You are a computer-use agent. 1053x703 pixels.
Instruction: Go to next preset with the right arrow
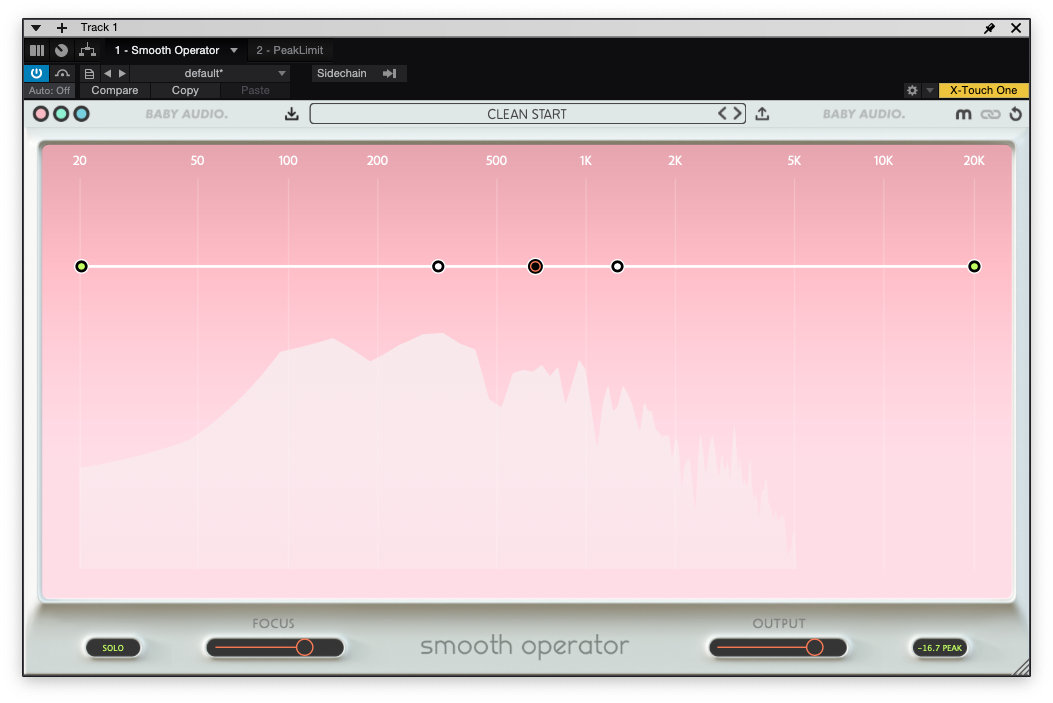(122, 73)
